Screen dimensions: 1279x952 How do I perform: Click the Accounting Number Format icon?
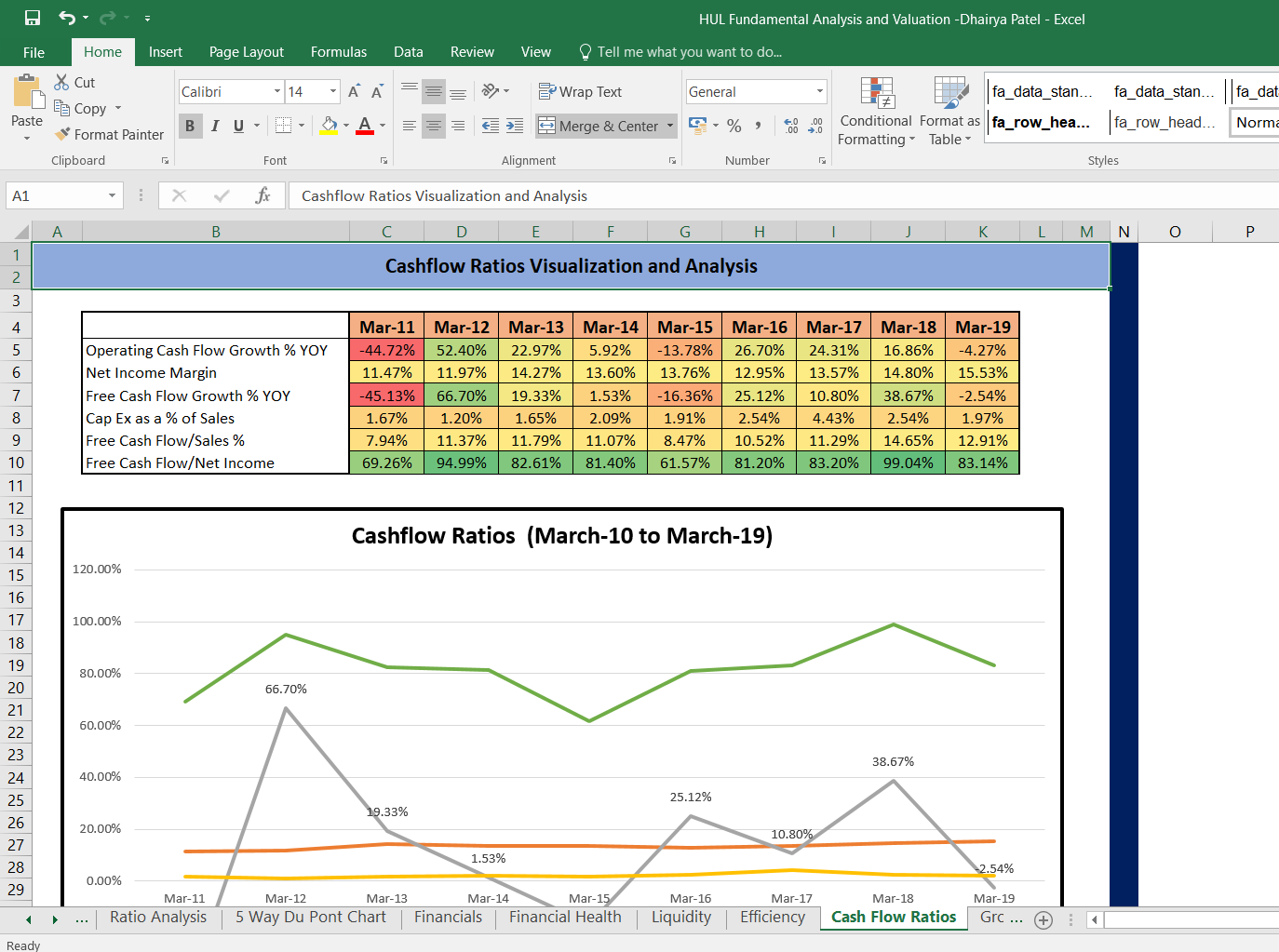697,126
